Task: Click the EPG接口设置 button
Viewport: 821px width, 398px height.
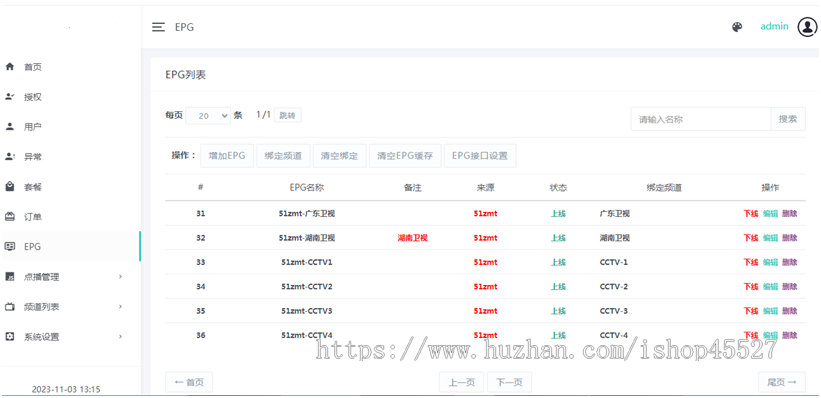Action: point(480,156)
